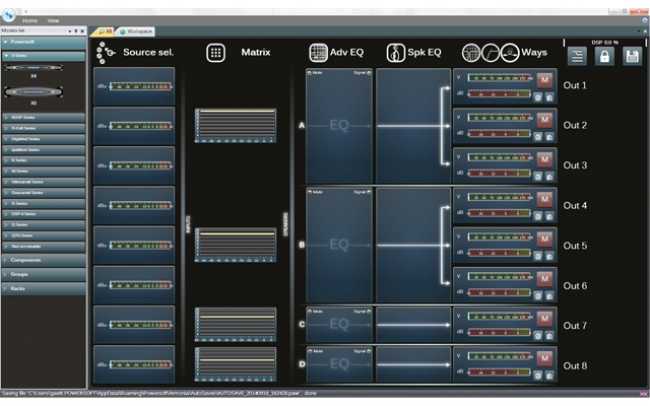Open Spk EQ block for channel D
This screenshot has height=406, width=650.
pyautogui.click(x=413, y=364)
